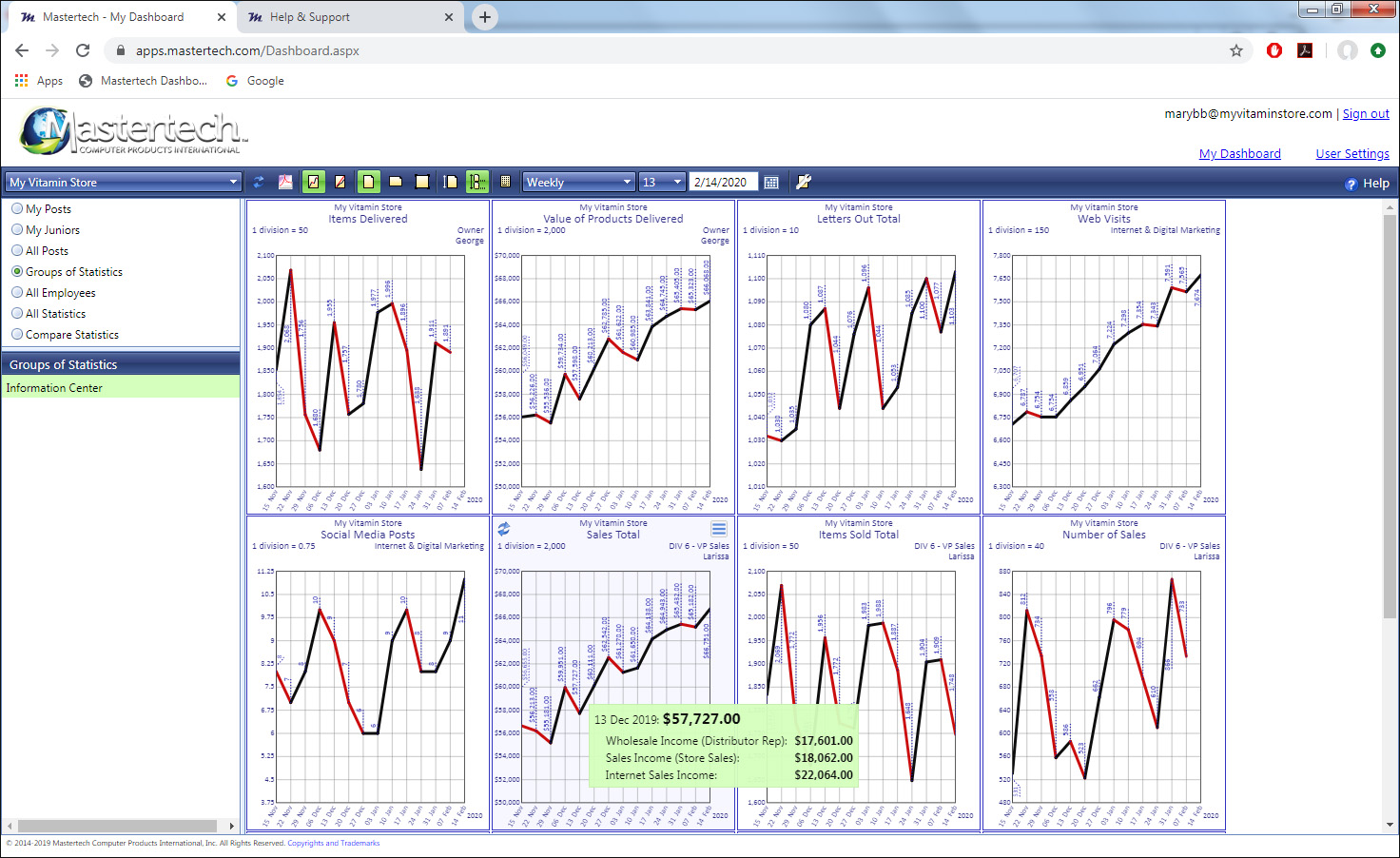Viewport: 1400px width, 858px height.
Task: Open the wrench settings tool icon
Action: pos(804,182)
